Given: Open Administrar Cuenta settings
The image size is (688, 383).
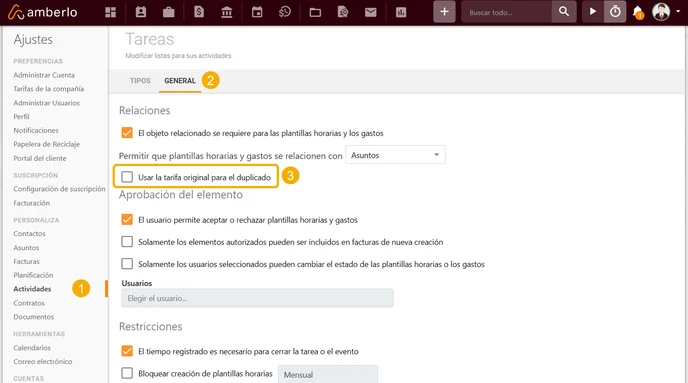Looking at the screenshot, I should [x=44, y=75].
